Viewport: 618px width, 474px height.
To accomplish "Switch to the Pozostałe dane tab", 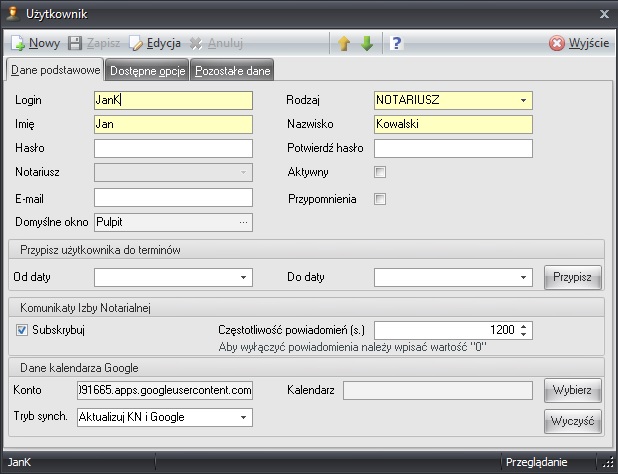I will [x=232, y=71].
